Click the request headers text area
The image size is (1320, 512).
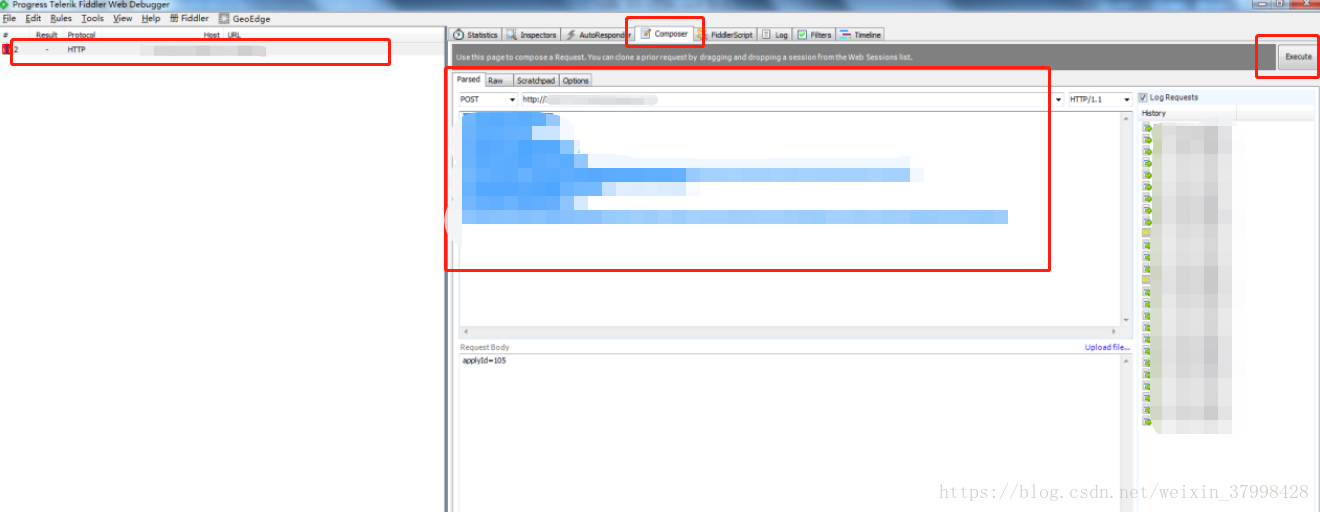[790, 217]
